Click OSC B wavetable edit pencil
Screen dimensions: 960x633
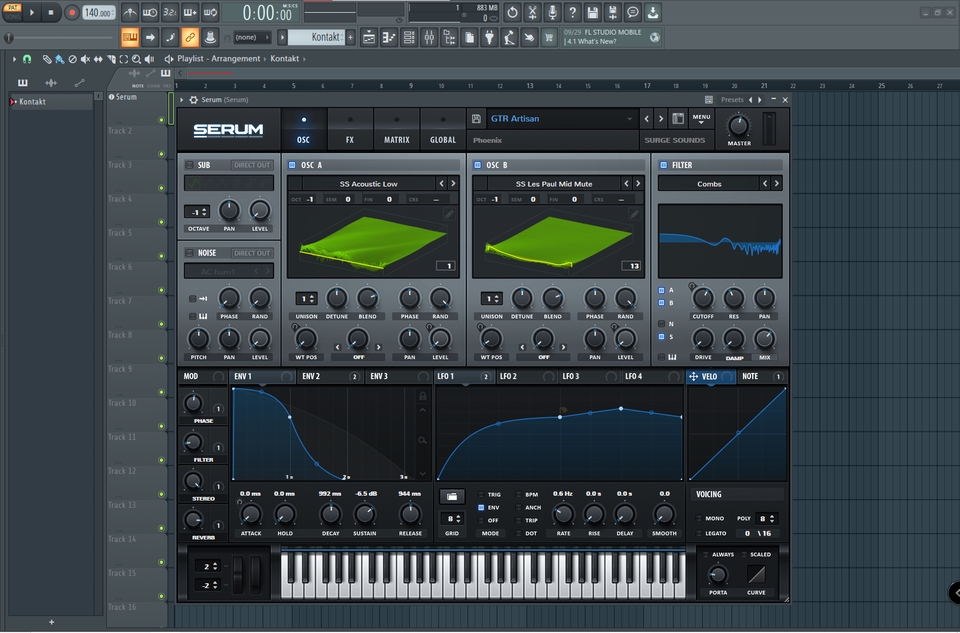634,214
